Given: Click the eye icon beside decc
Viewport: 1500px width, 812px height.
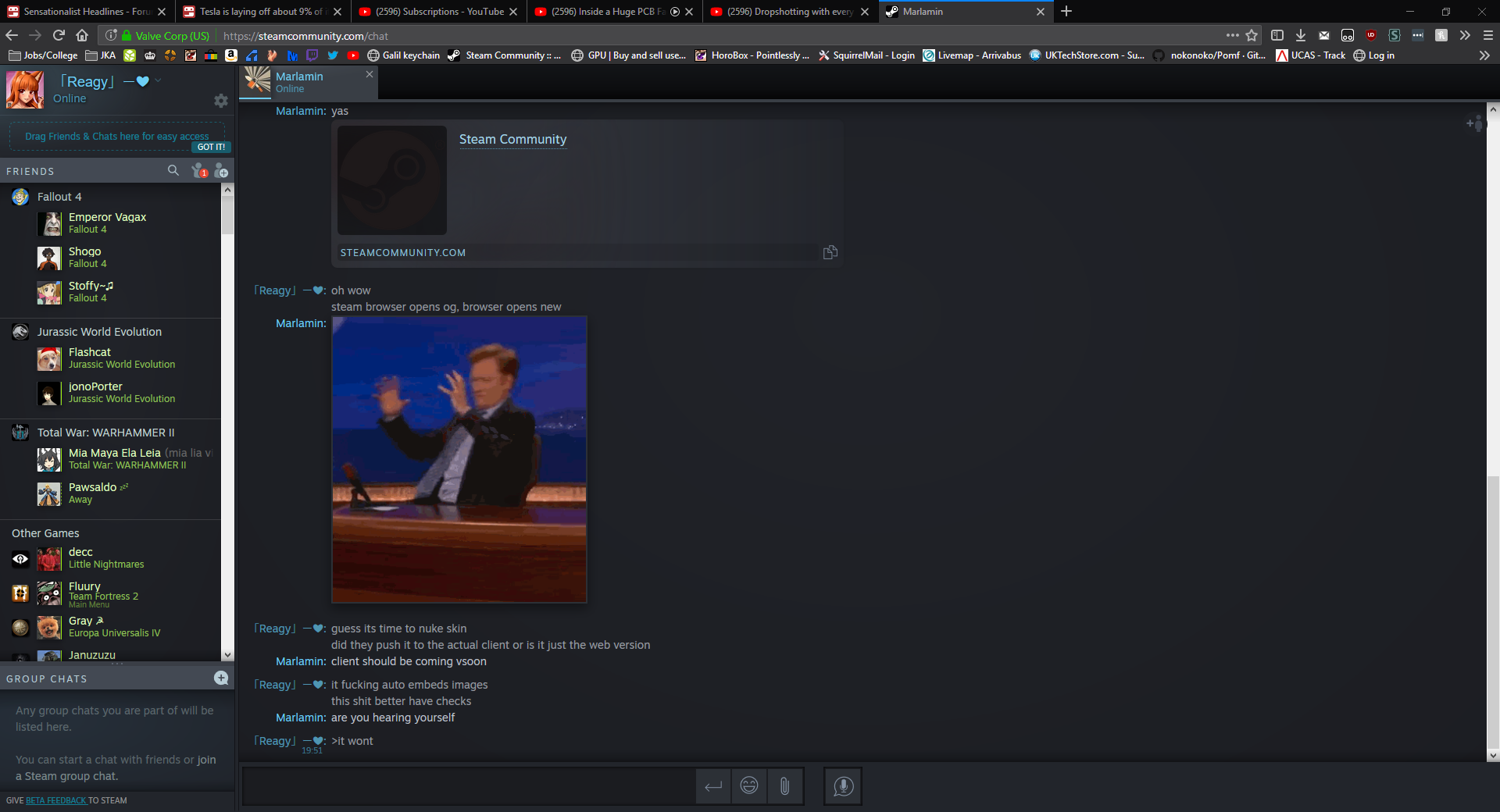Looking at the screenshot, I should 20,558.
